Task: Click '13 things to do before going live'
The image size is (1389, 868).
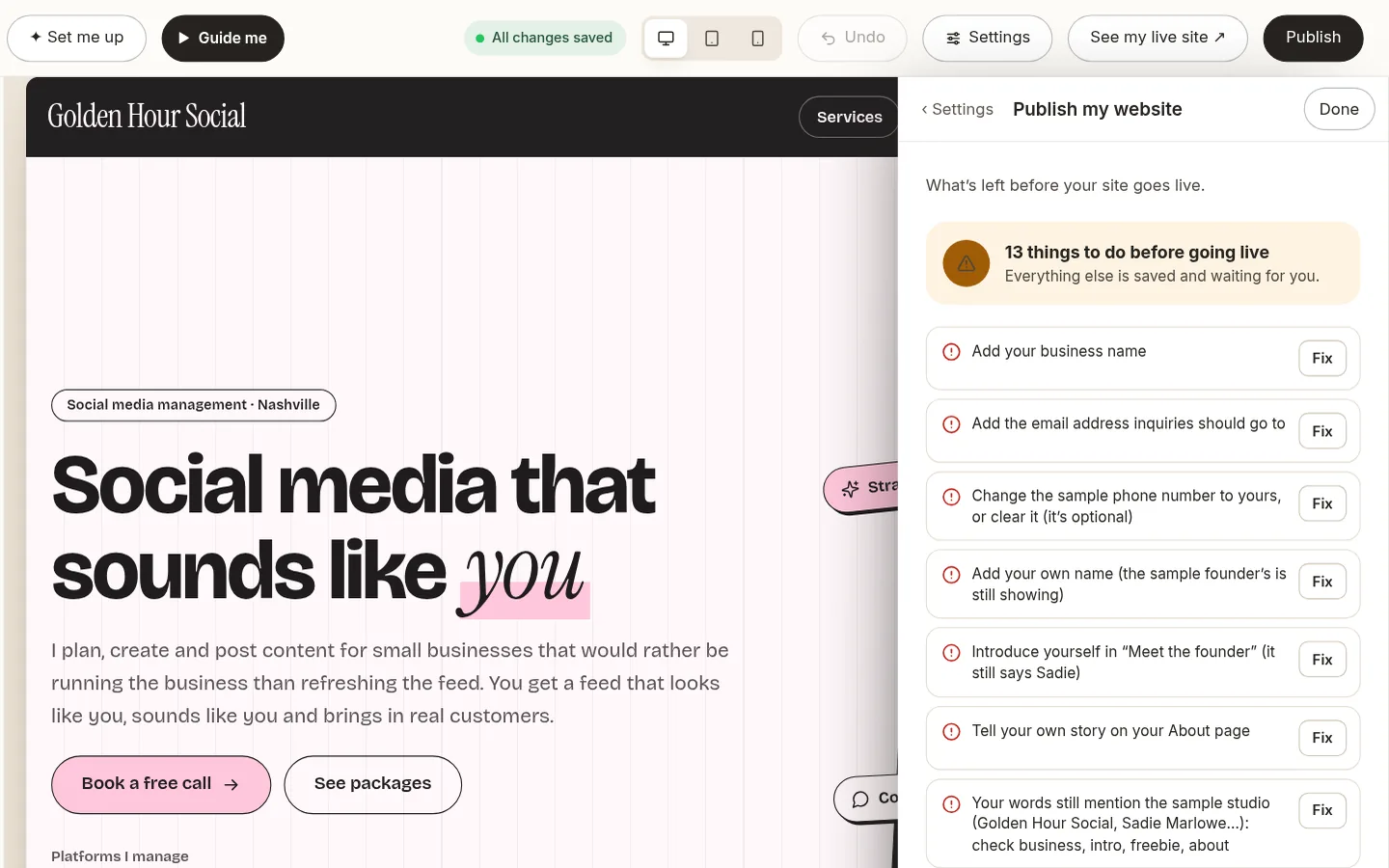Action: pyautogui.click(x=1136, y=253)
